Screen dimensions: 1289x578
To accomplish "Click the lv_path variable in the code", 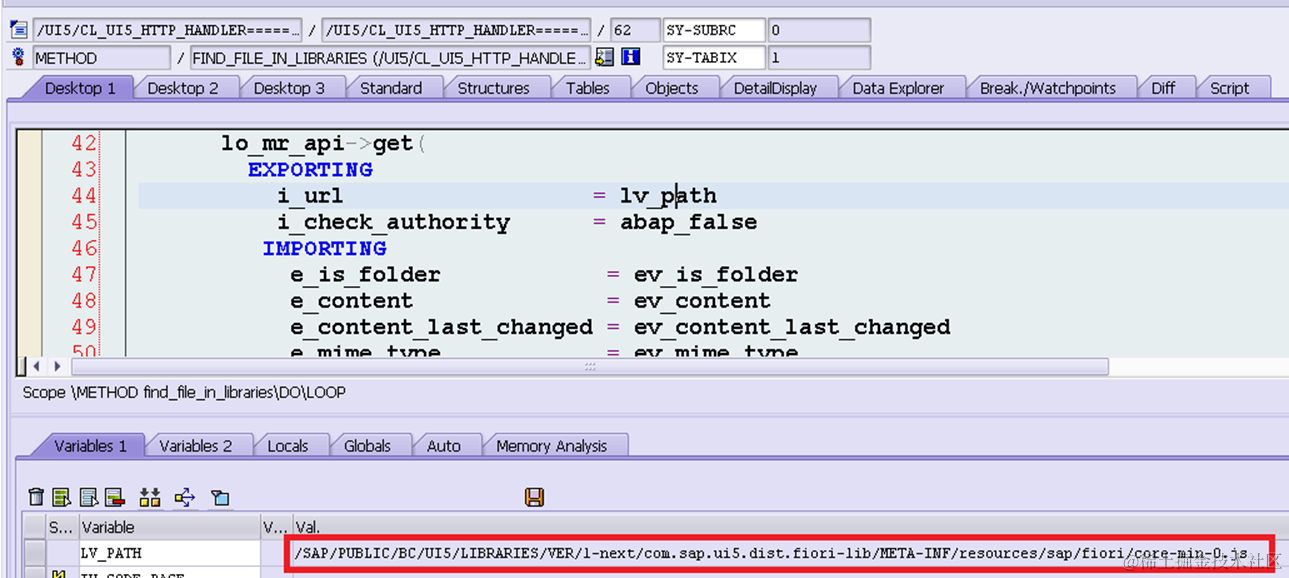I will (x=668, y=196).
